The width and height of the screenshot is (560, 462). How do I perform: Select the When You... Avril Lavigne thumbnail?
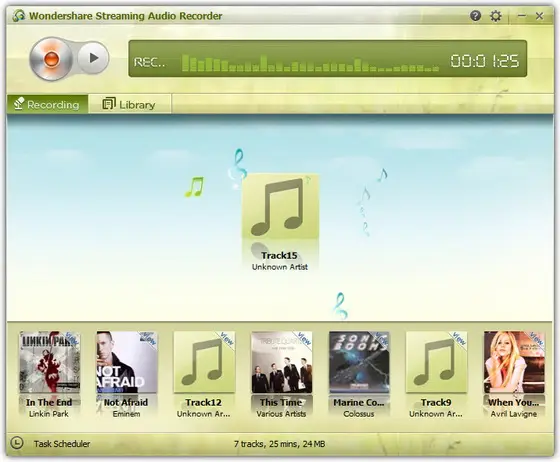514,362
